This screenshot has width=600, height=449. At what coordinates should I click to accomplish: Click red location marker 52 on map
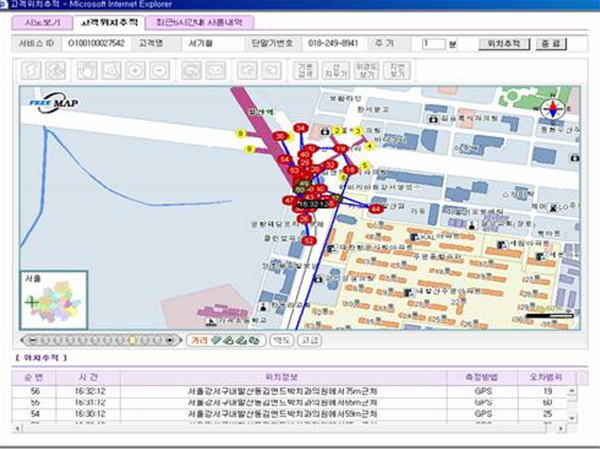tap(309, 241)
